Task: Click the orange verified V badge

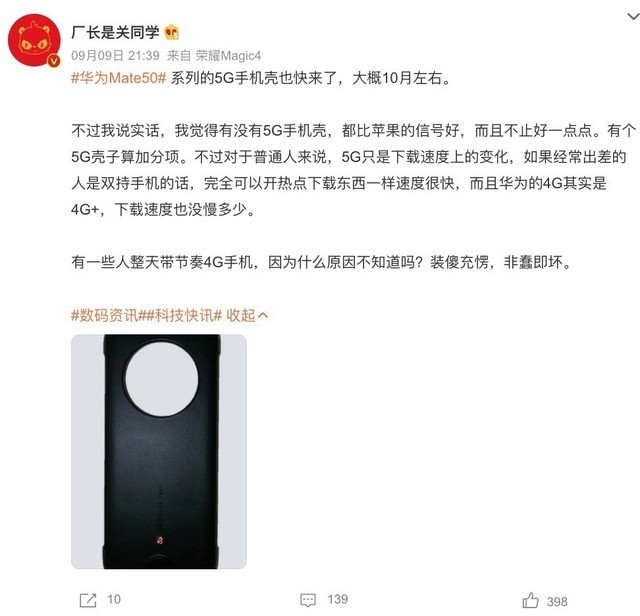Action: (x=54, y=61)
